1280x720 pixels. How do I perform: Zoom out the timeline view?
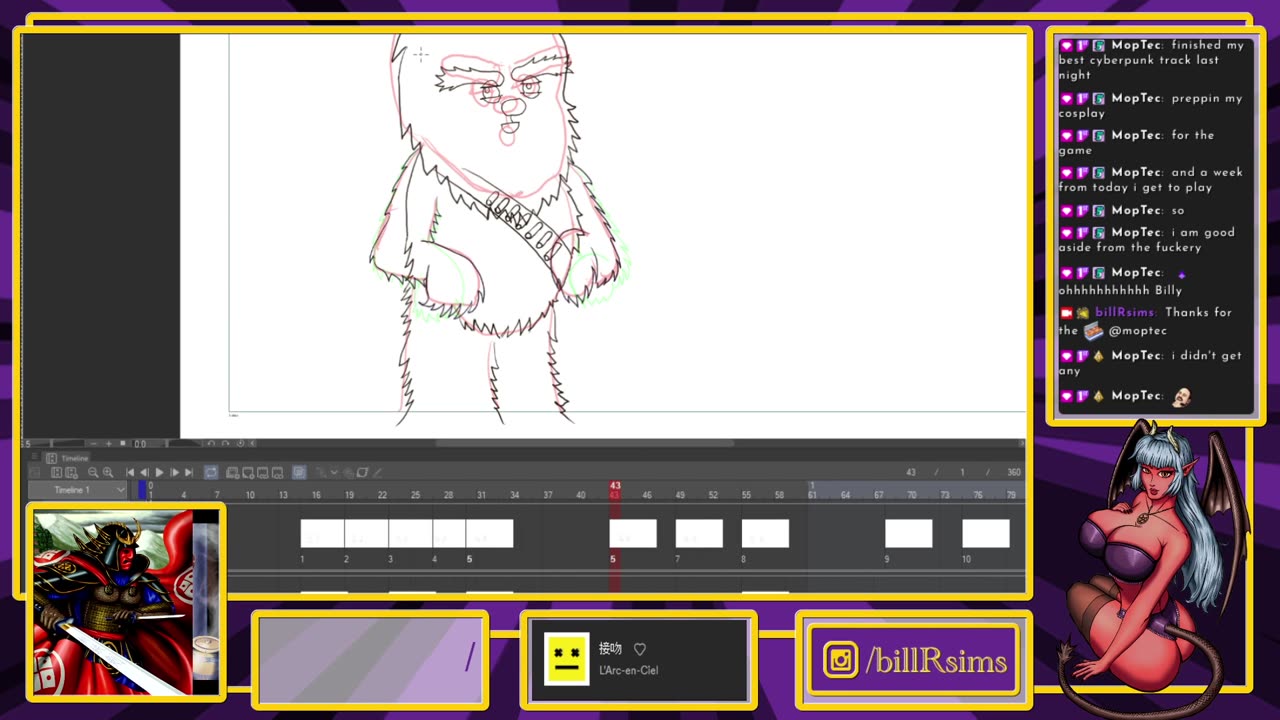click(93, 472)
